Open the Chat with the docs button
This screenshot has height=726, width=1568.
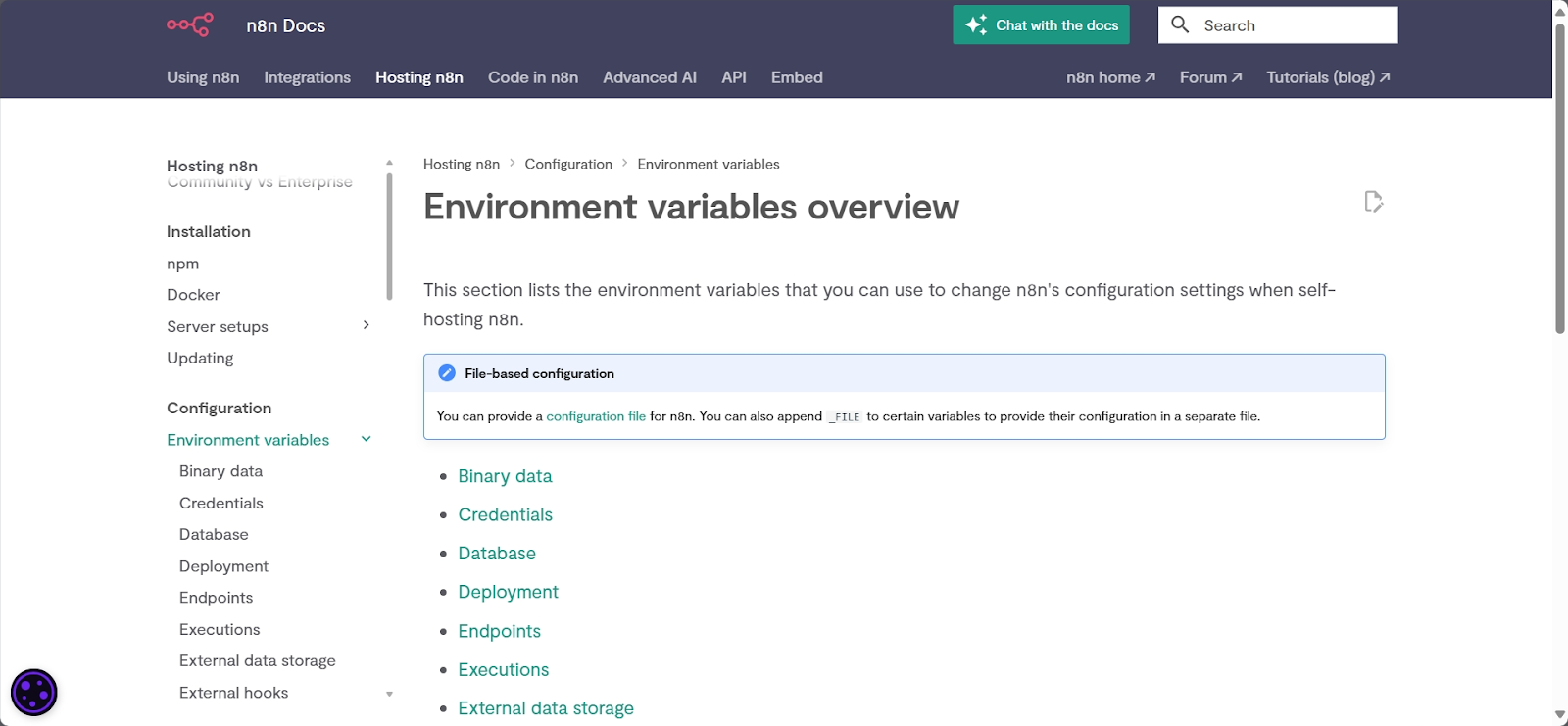1041,25
